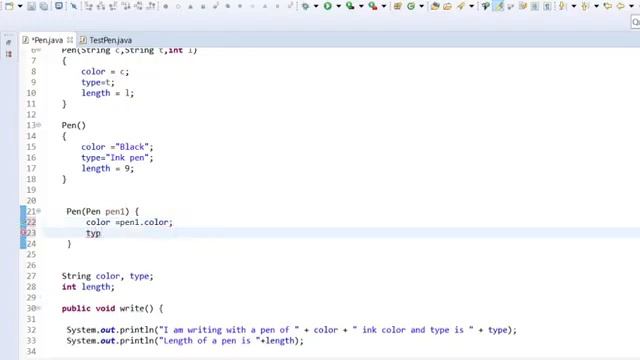Open the terminal console toolbar icon
640x360 pixels.
point(59,6)
